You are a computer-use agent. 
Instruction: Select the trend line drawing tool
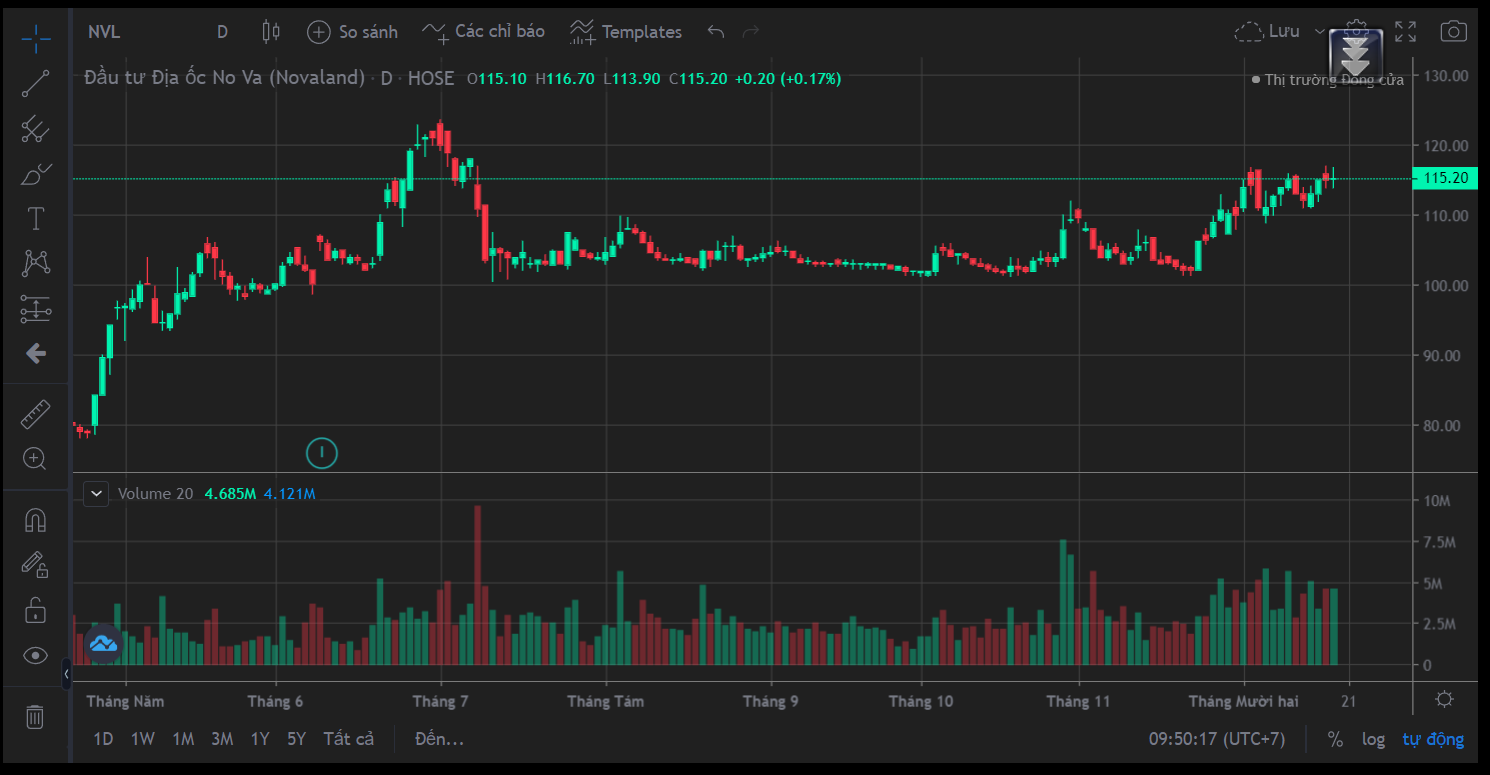coord(36,84)
